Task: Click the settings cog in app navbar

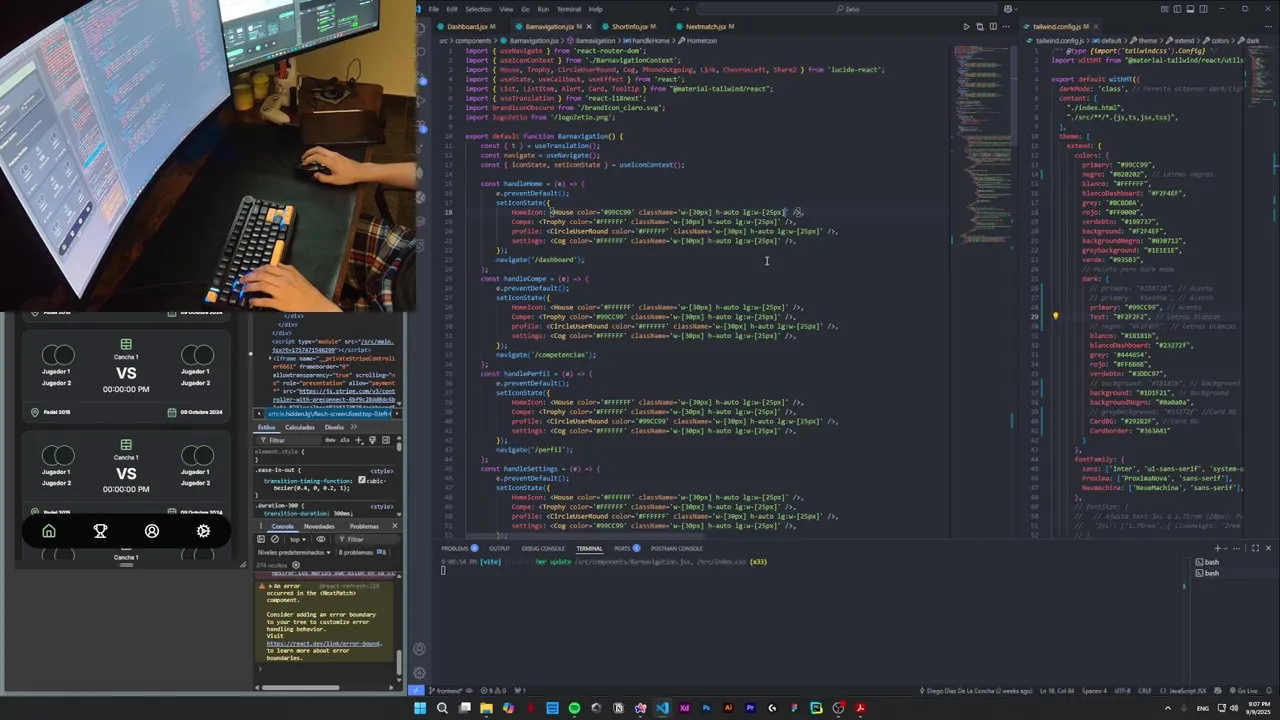Action: point(204,531)
